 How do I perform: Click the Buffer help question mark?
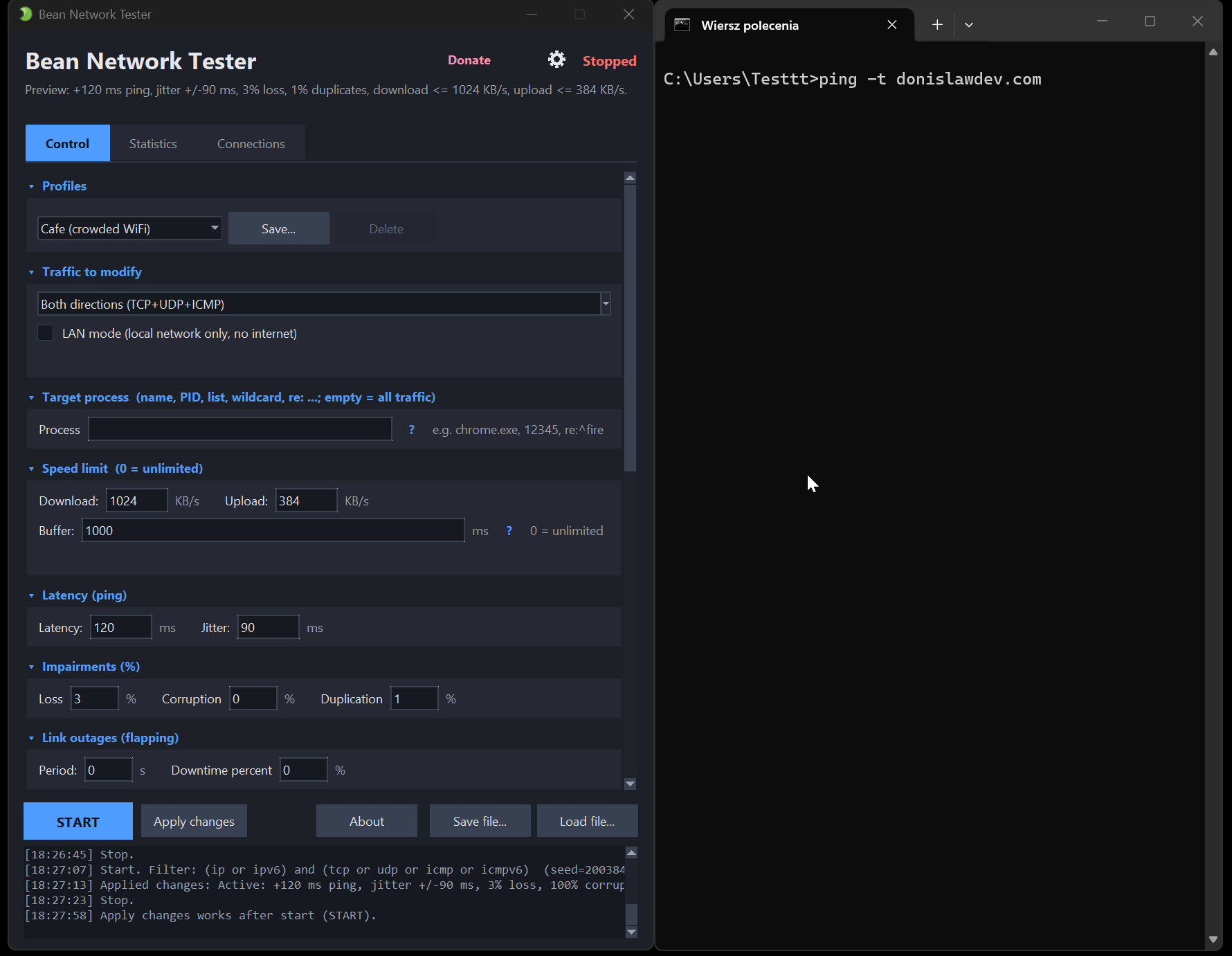(x=509, y=530)
